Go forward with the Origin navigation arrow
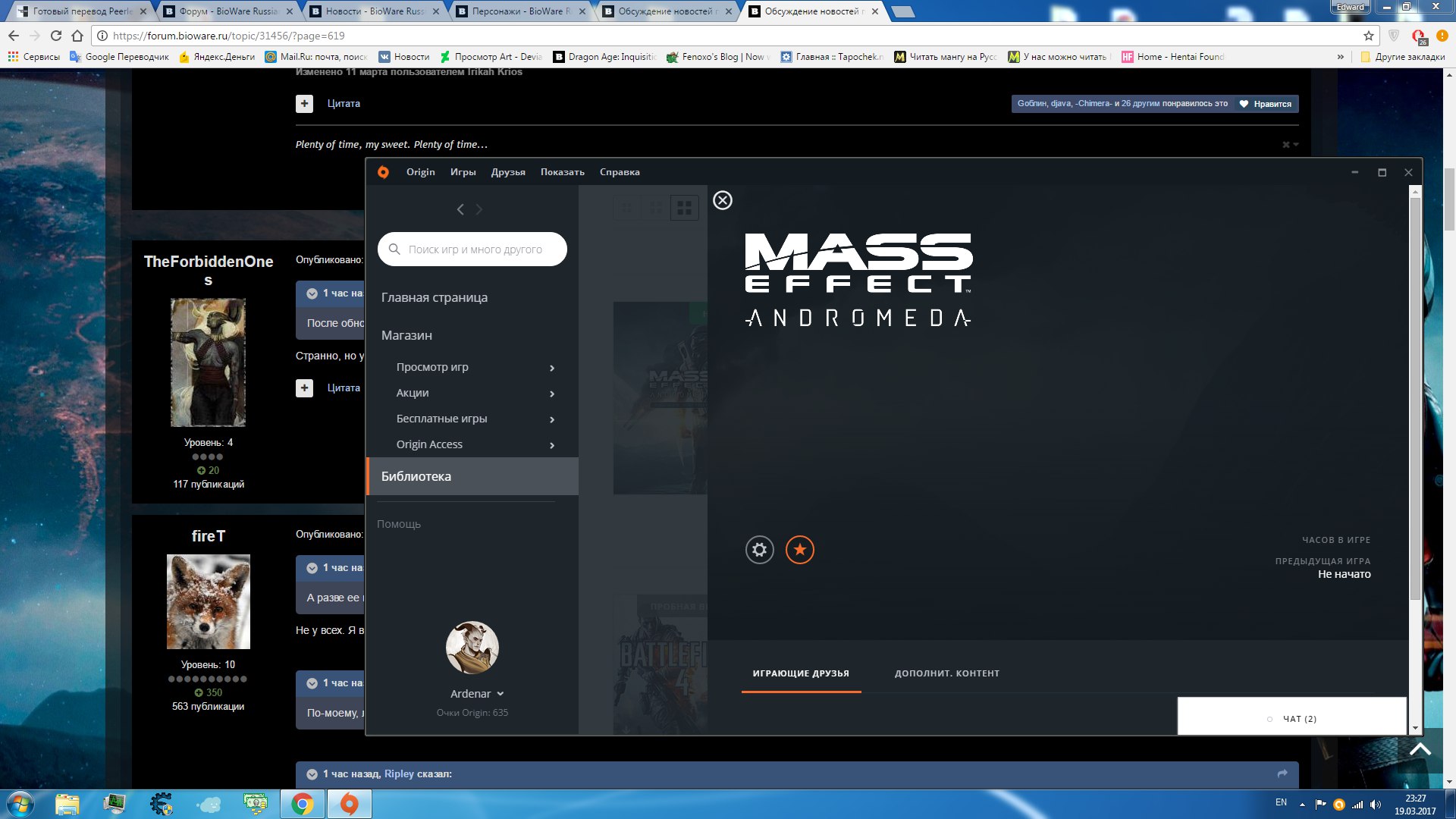 click(479, 209)
